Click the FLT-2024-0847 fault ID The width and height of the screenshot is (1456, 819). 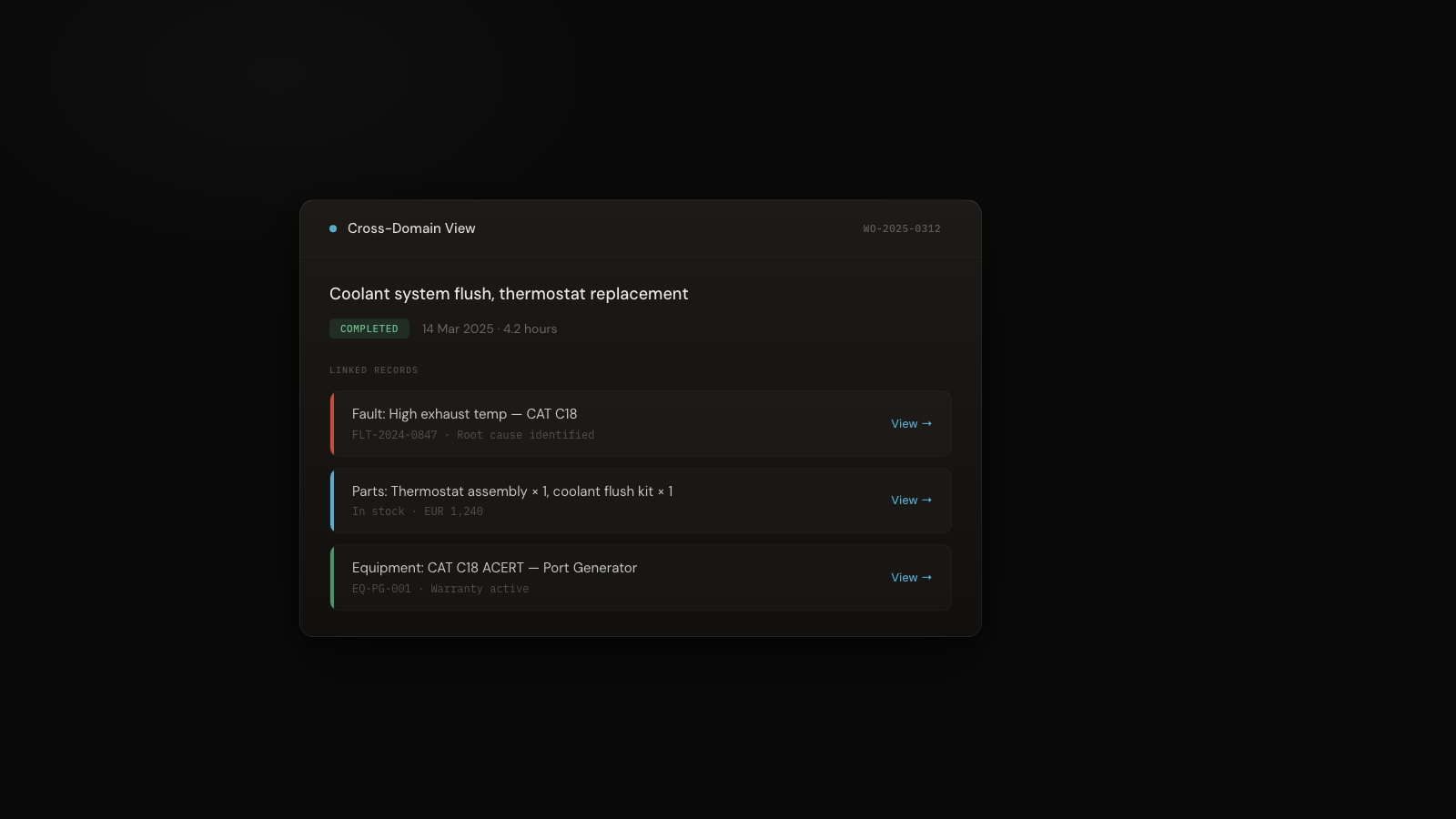point(394,436)
